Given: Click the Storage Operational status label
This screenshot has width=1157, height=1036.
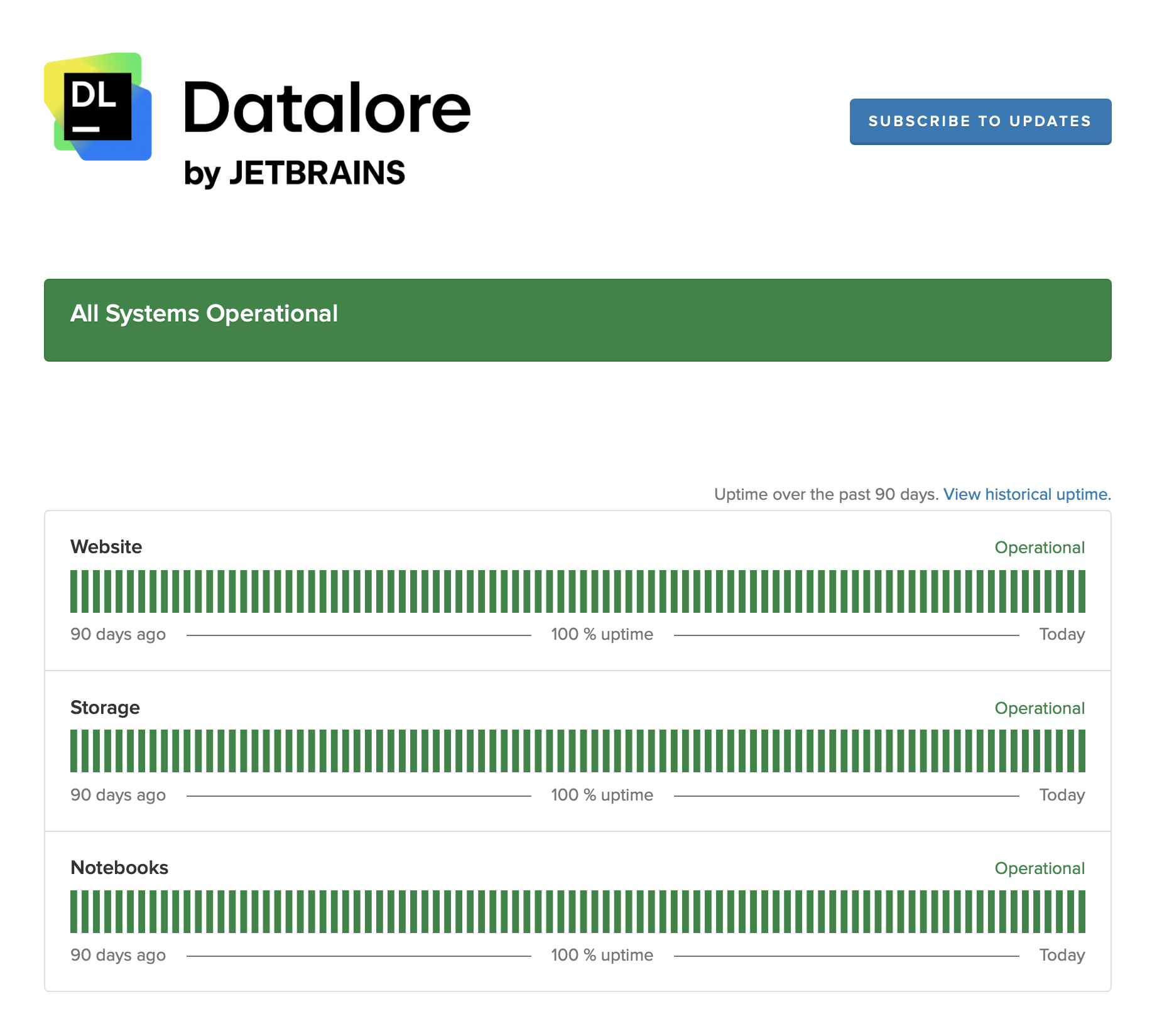Looking at the screenshot, I should pyautogui.click(x=1040, y=708).
